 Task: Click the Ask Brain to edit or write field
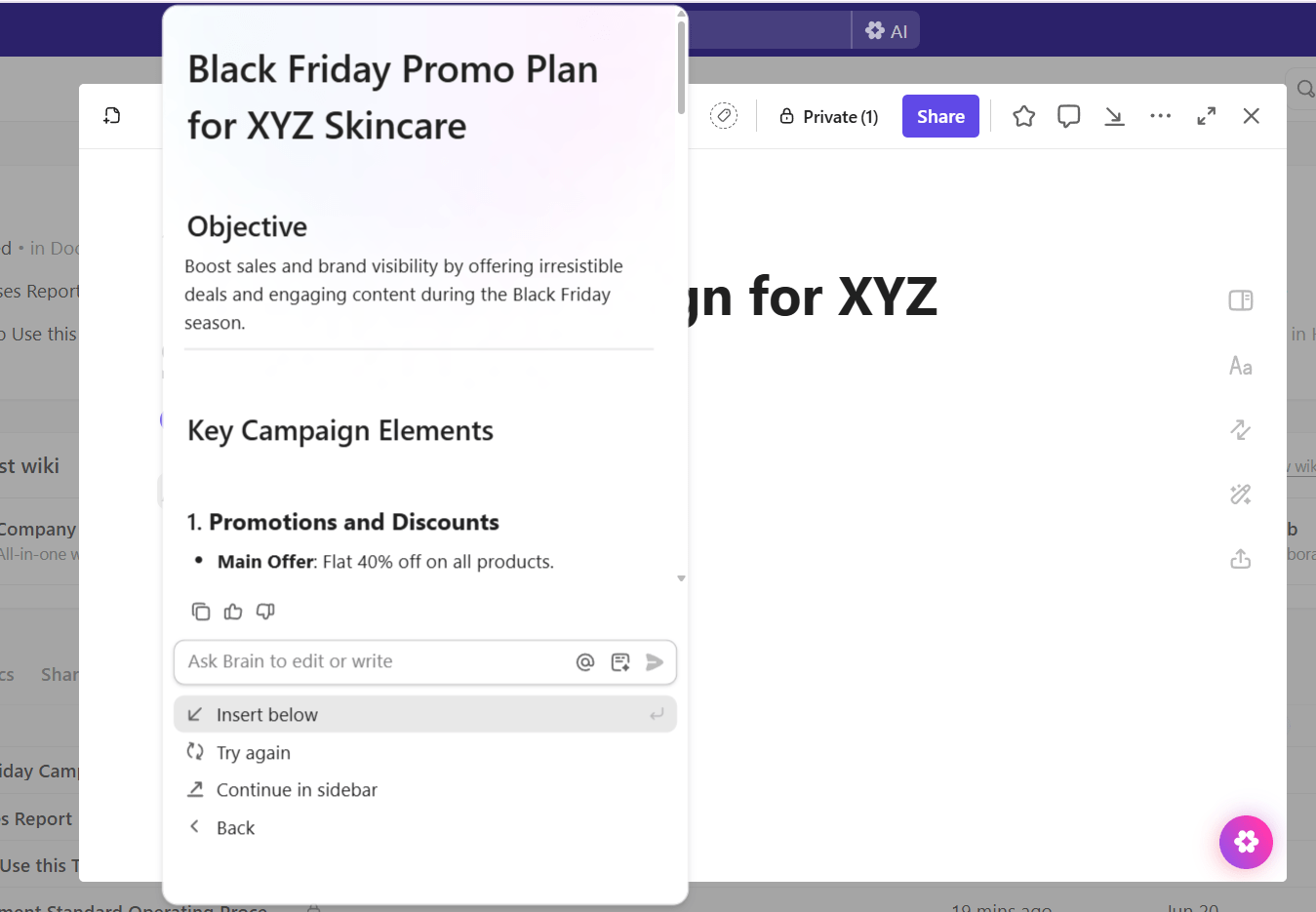point(371,662)
